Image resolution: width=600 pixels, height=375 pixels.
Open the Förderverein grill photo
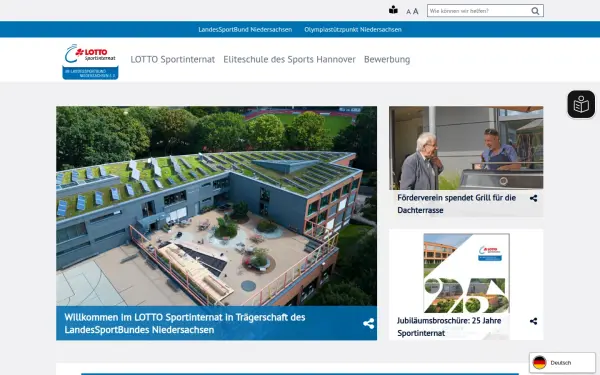pos(466,148)
